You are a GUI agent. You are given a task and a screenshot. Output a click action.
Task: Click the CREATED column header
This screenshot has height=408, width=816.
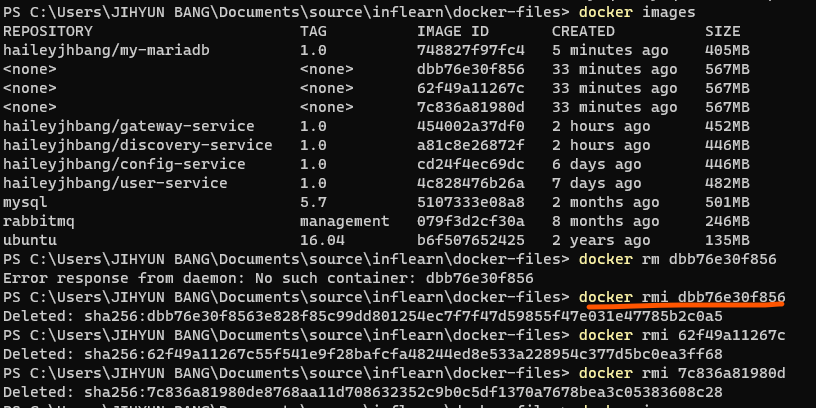coord(583,31)
